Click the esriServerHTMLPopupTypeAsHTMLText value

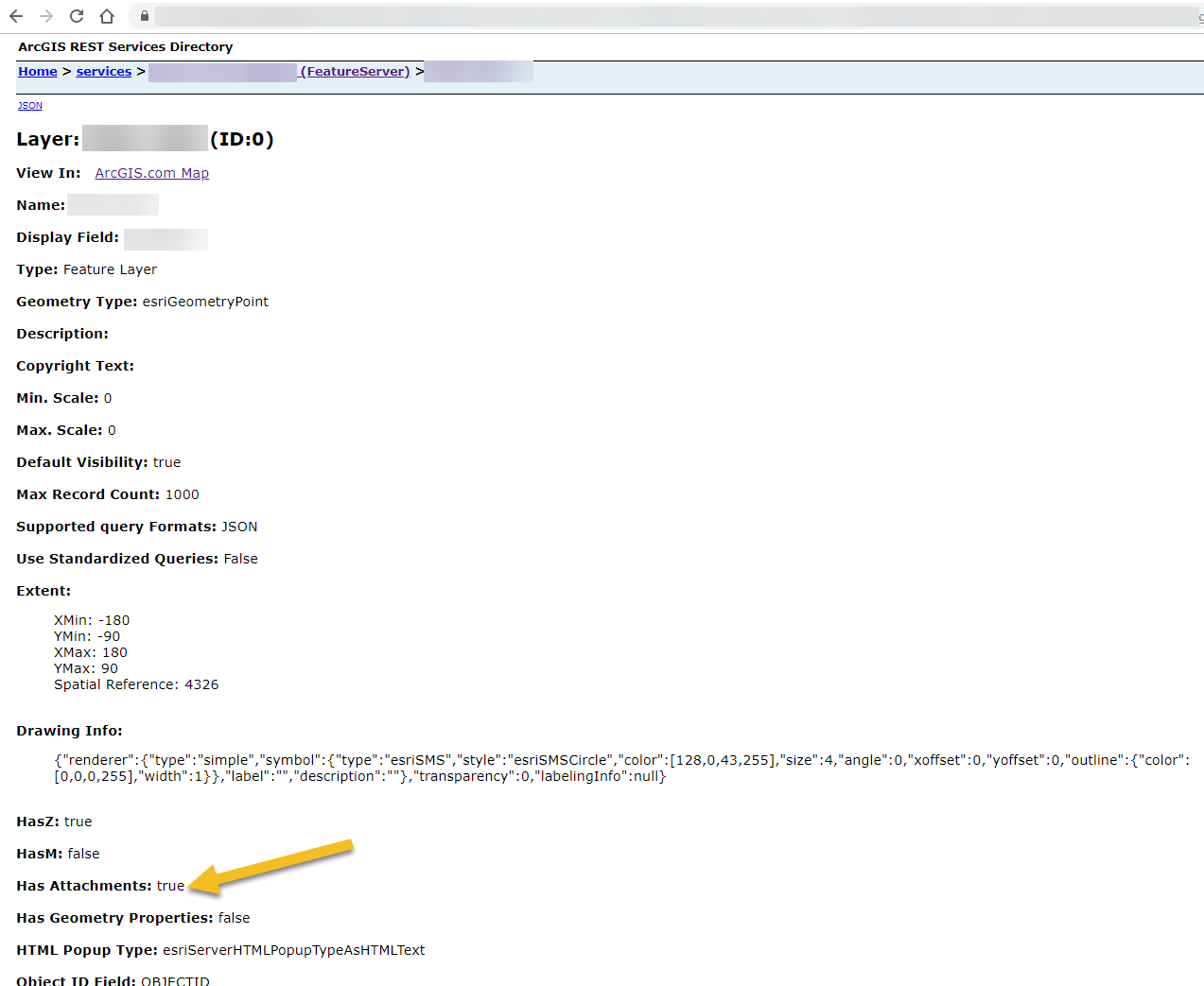pos(294,950)
